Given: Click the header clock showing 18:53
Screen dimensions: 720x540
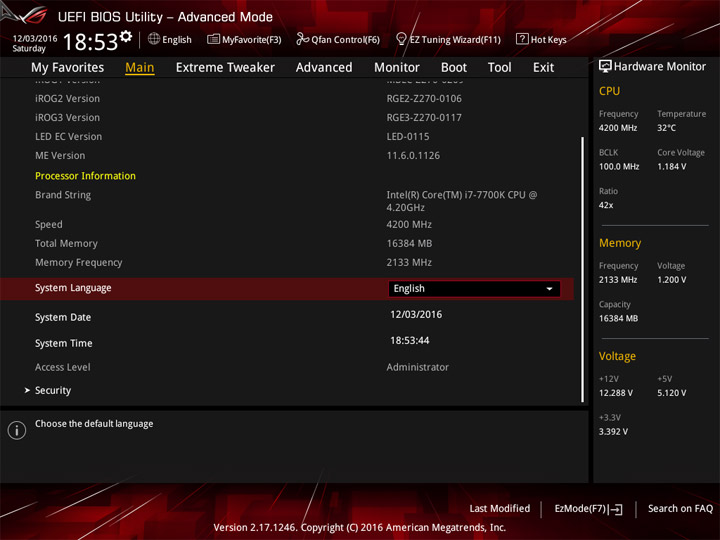Looking at the screenshot, I should 90,42.
